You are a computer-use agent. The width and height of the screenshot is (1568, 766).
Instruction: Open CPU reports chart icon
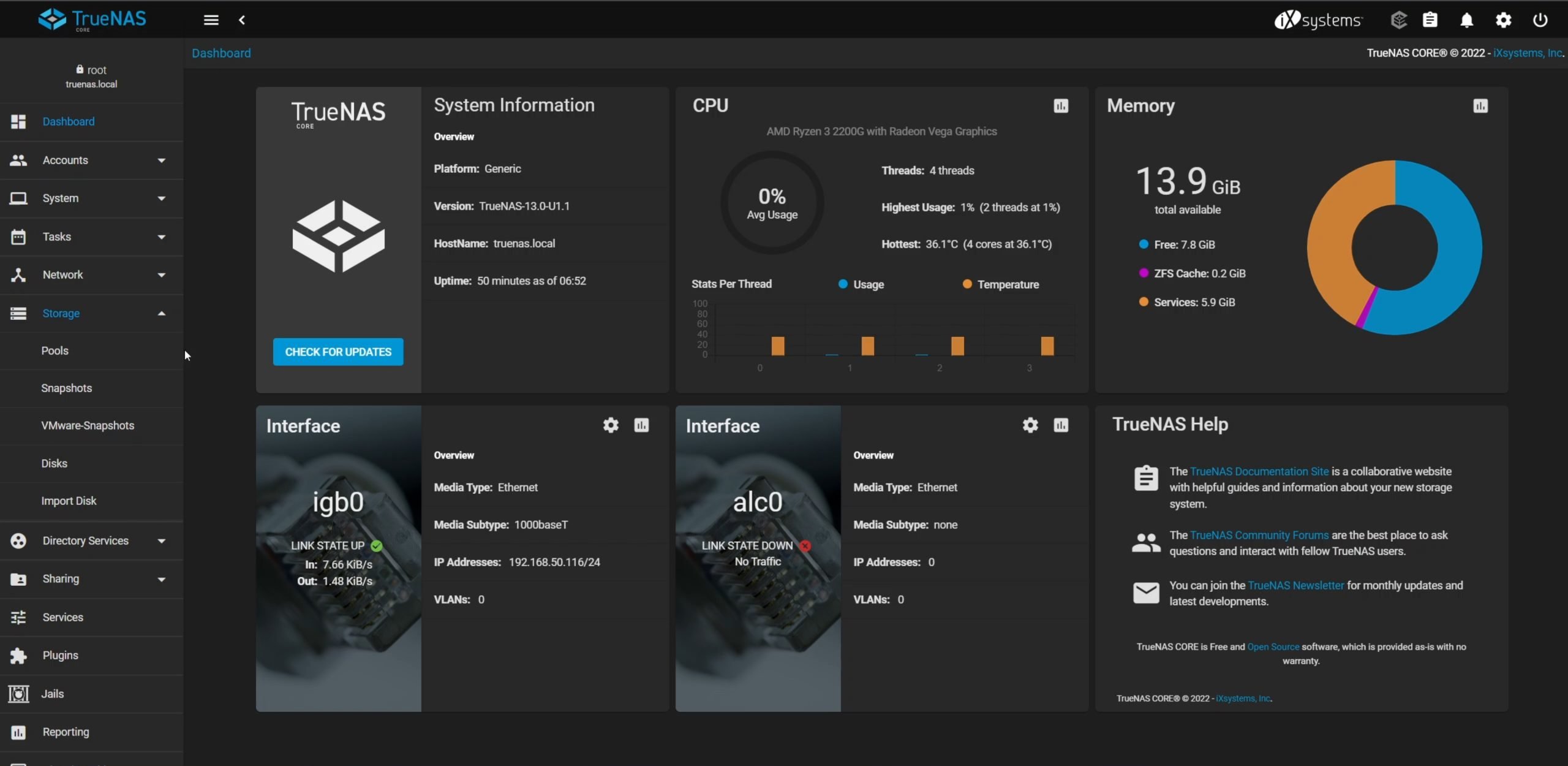[1061, 106]
